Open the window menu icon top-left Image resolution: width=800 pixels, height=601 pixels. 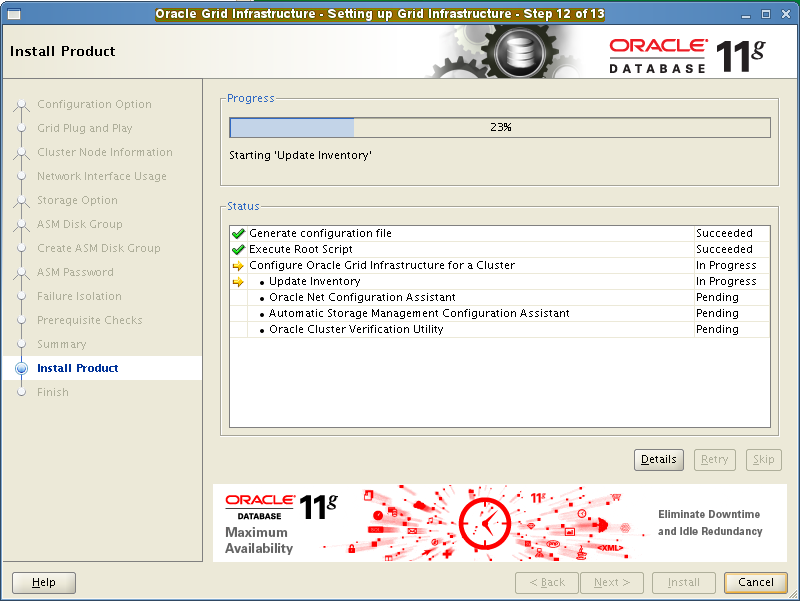12,13
